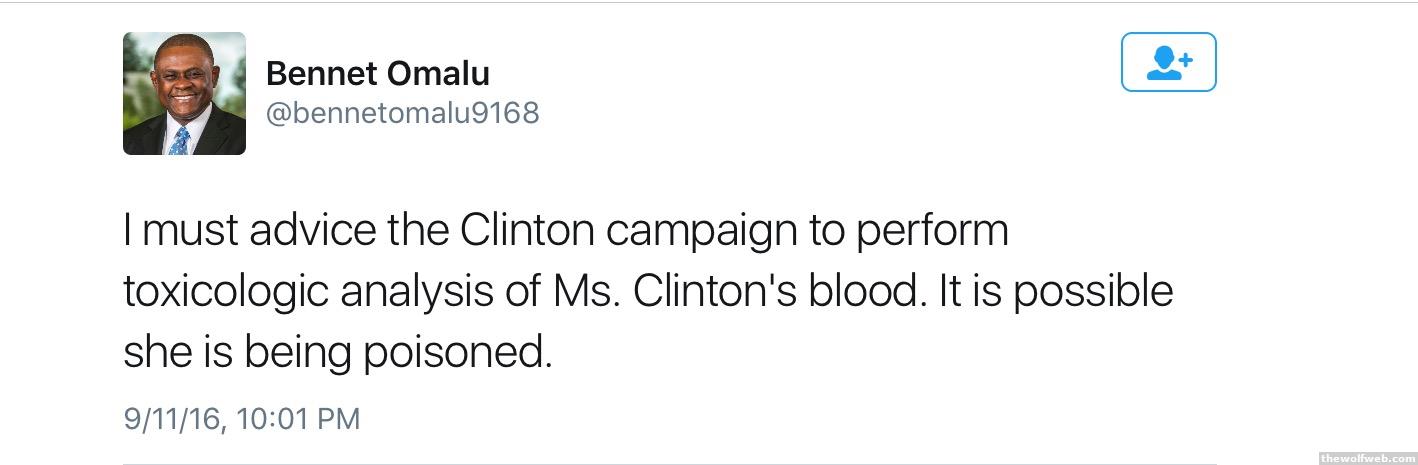Click the tweet's last line "she is being poisoned."
The width and height of the screenshot is (1418, 465).
(x=337, y=352)
